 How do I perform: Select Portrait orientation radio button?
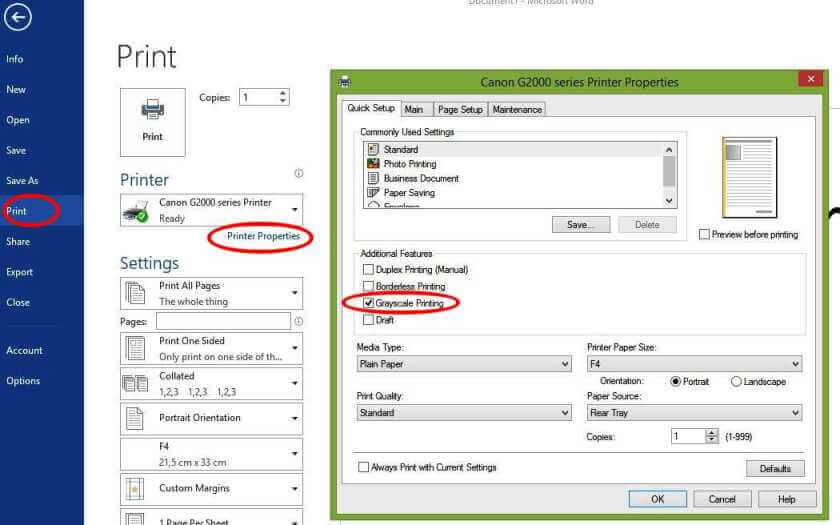coord(676,381)
